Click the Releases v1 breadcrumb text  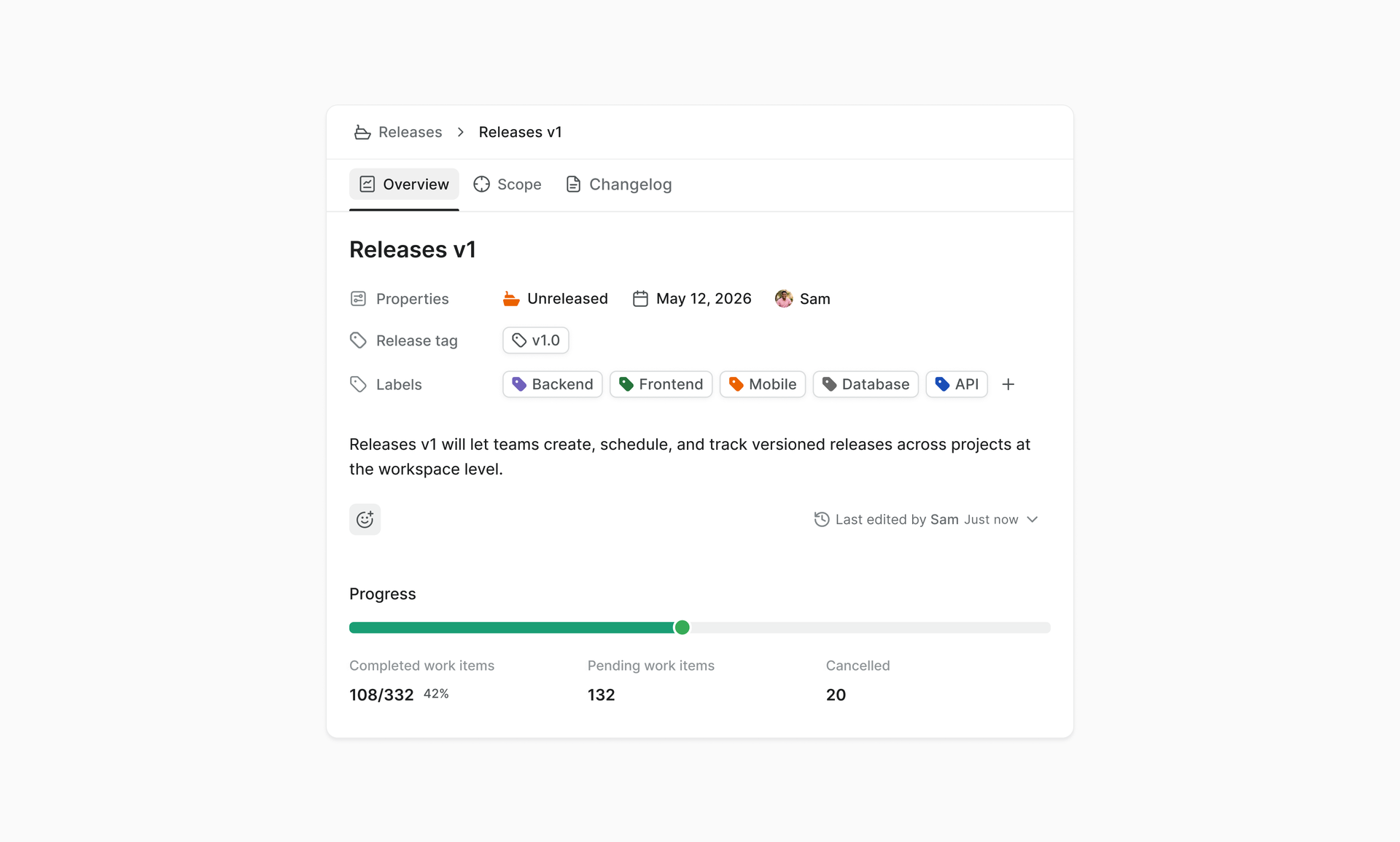pos(520,132)
